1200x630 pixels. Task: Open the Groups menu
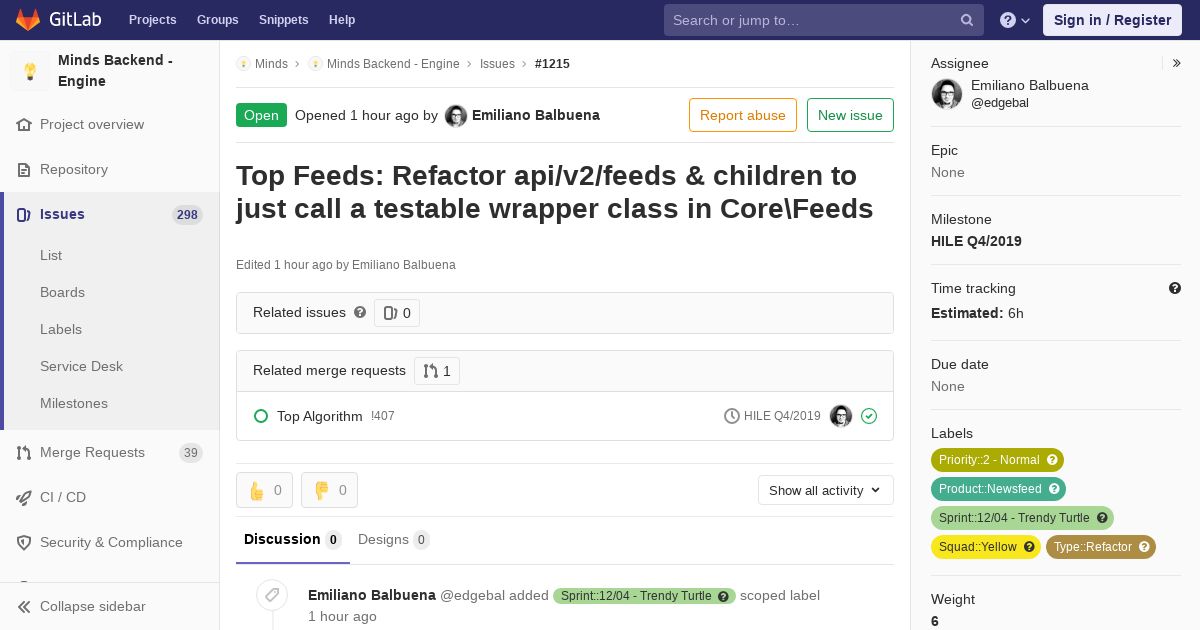(218, 20)
